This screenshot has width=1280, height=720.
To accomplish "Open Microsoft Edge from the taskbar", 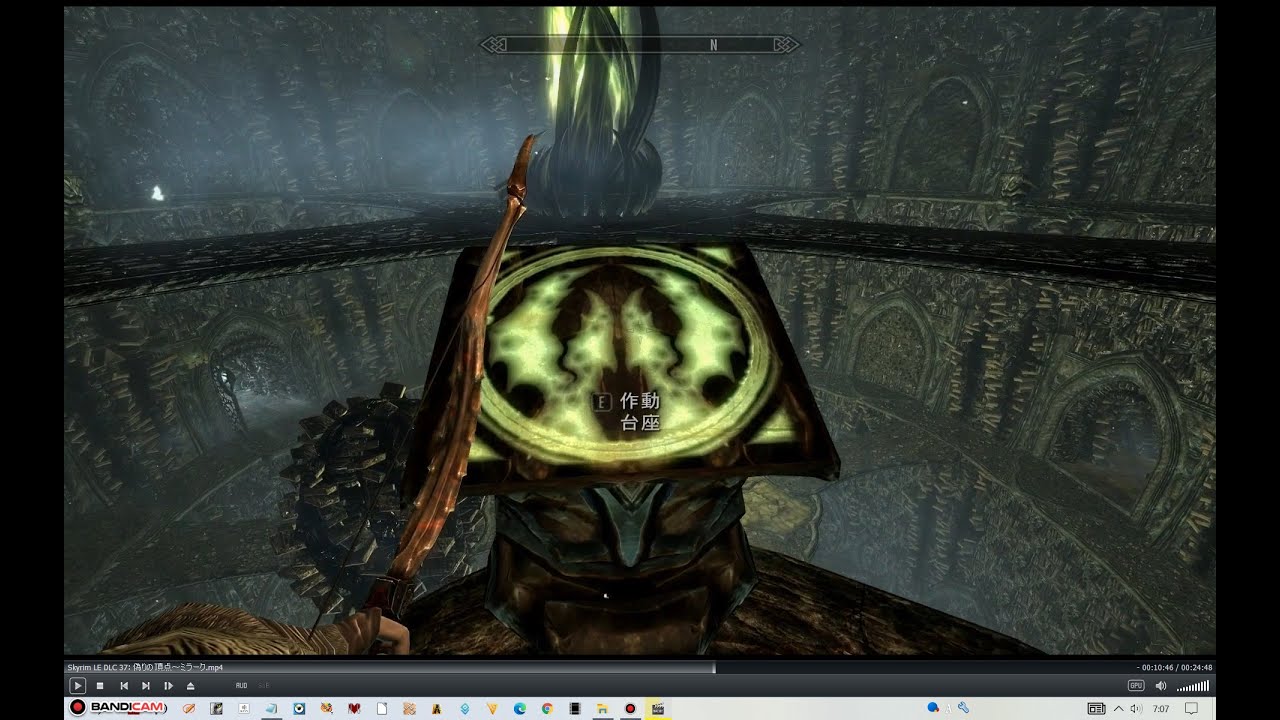I will tap(520, 708).
